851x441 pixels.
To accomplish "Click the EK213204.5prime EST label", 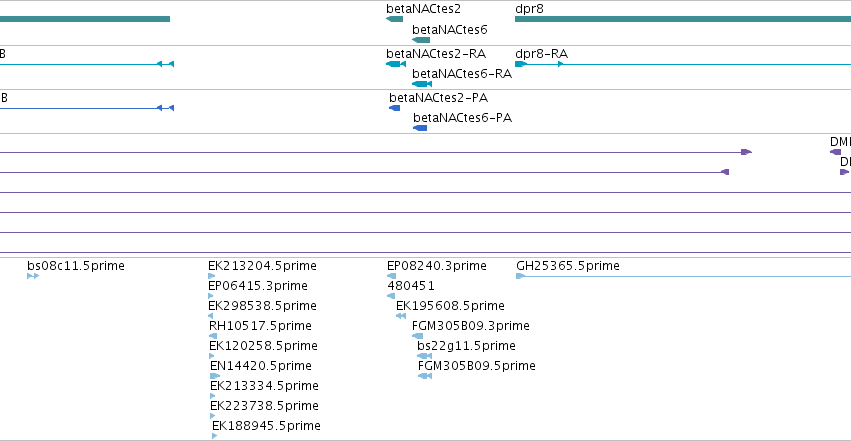I will point(262,266).
